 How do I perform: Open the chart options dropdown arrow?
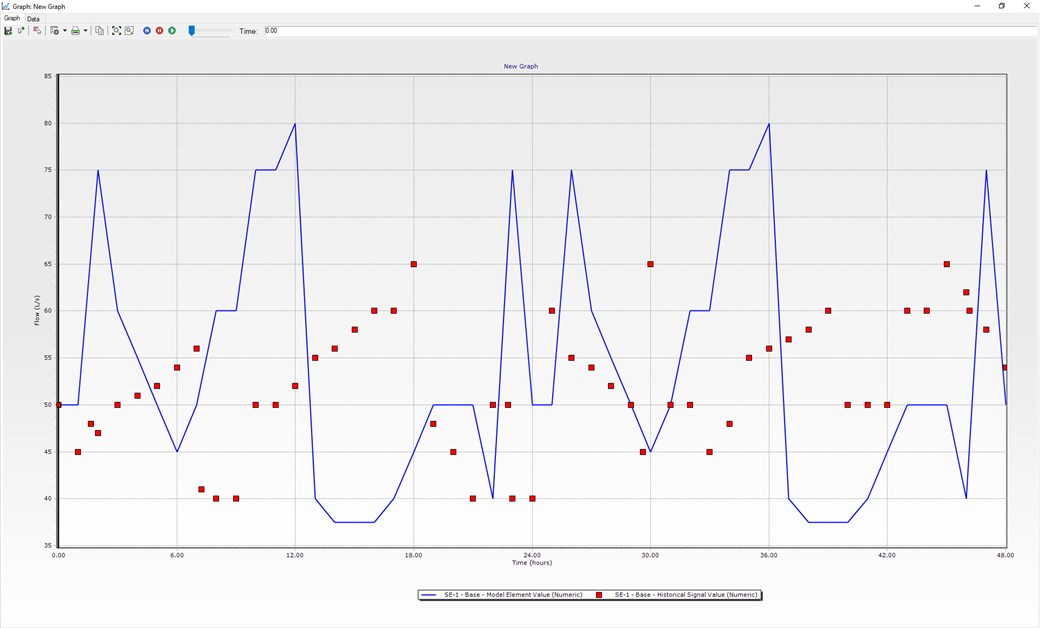[63, 31]
